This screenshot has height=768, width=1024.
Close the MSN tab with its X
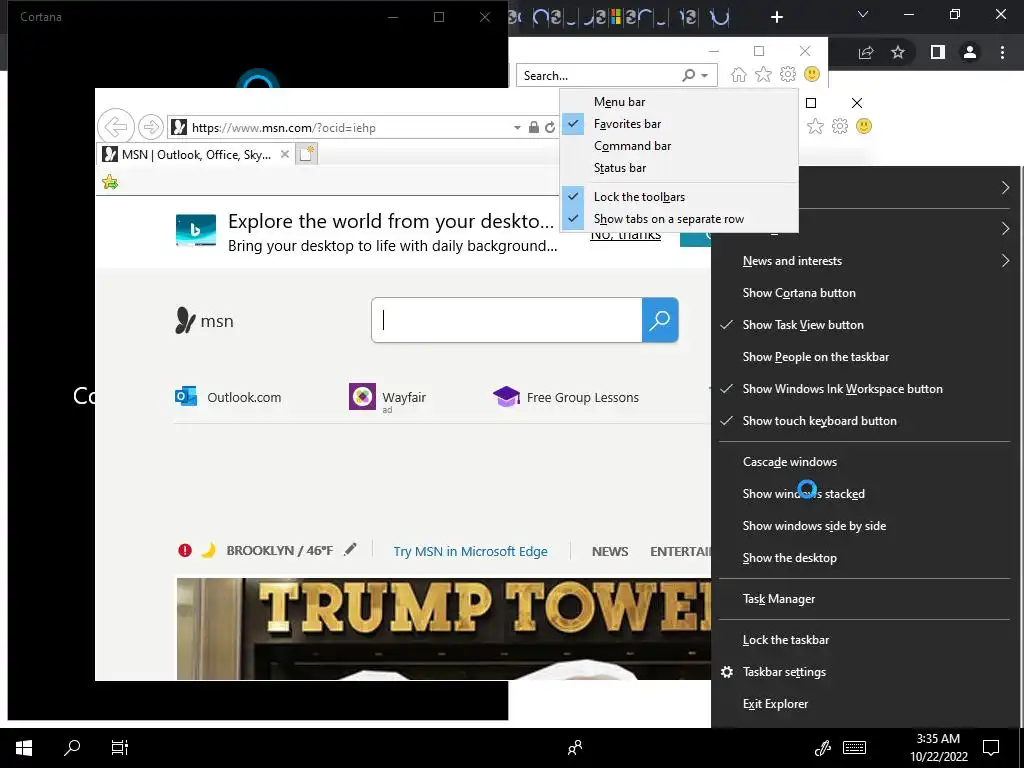285,154
